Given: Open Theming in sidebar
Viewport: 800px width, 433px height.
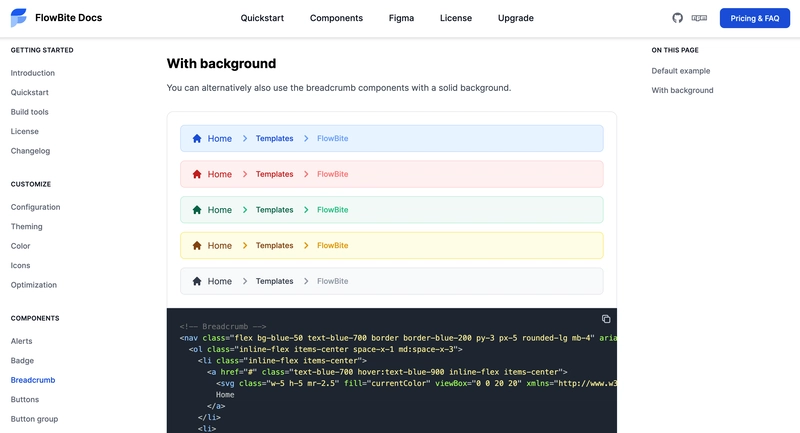Looking at the screenshot, I should (27, 226).
